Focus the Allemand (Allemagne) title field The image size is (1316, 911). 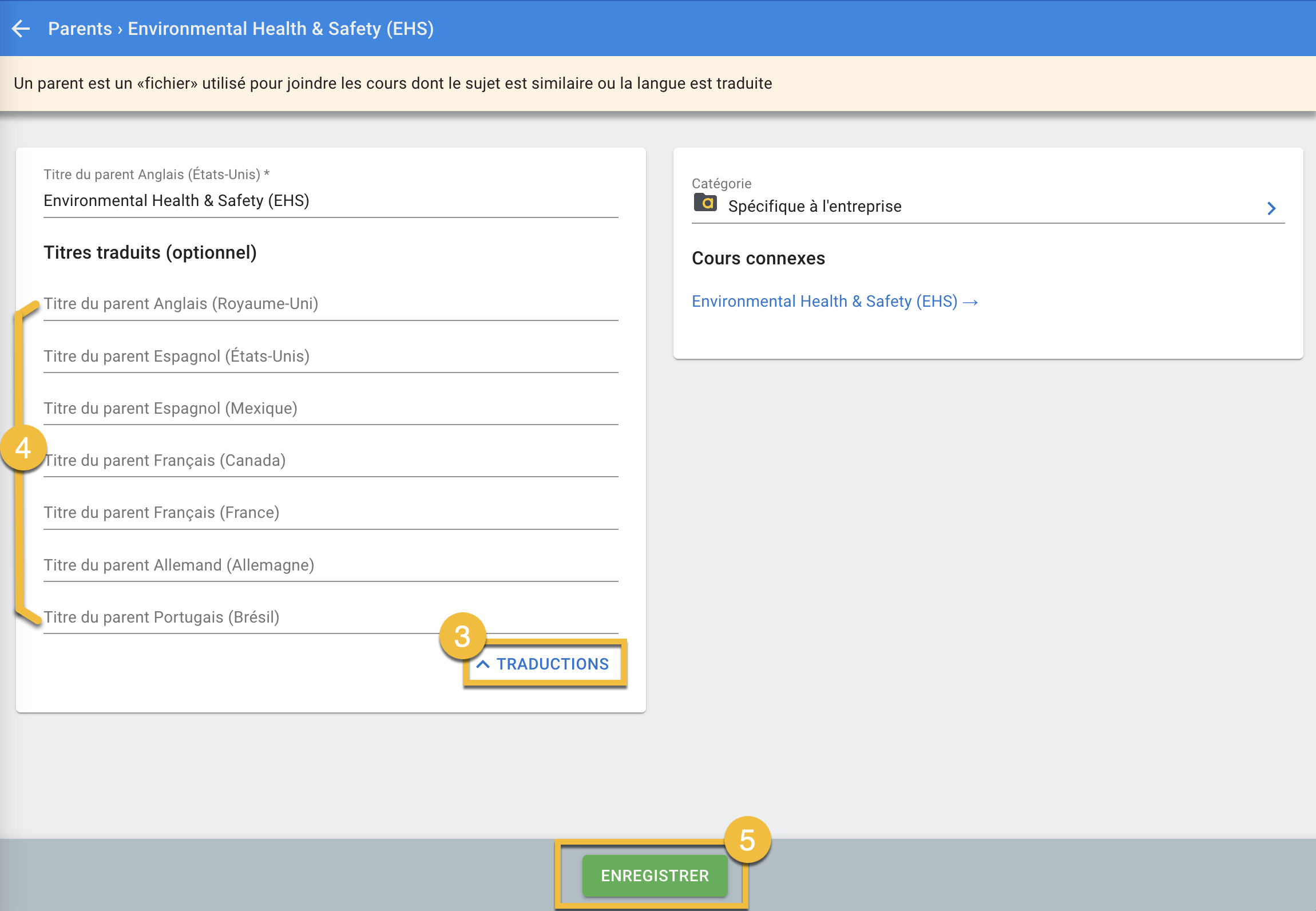tap(330, 565)
